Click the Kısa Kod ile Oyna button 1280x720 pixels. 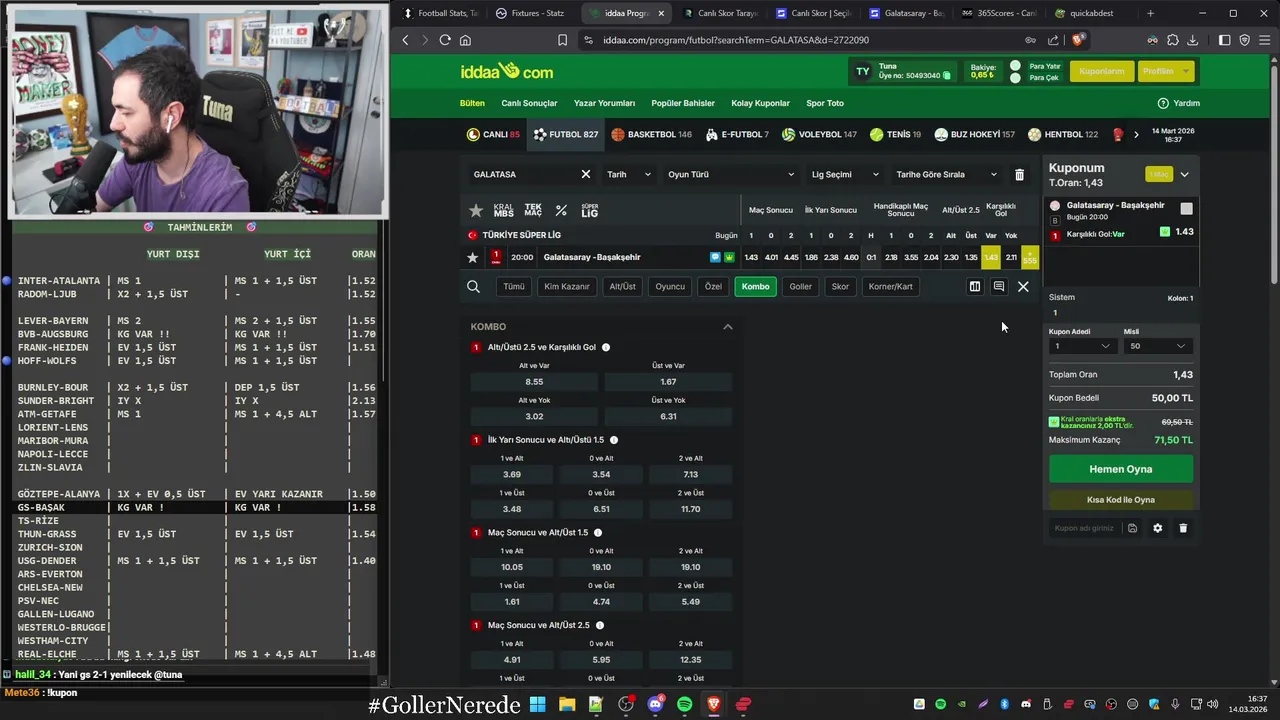1121,500
